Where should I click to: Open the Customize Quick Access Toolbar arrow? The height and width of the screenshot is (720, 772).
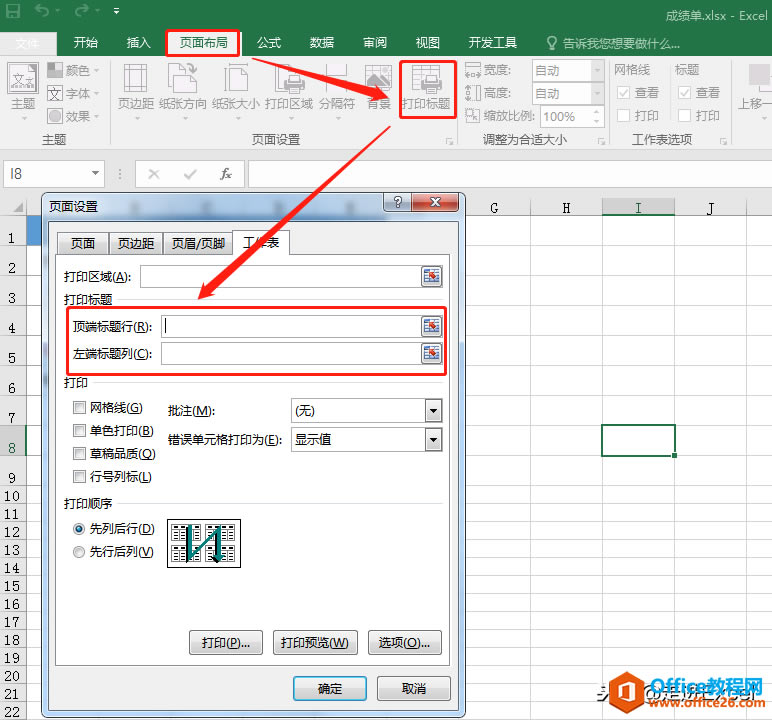point(116,11)
